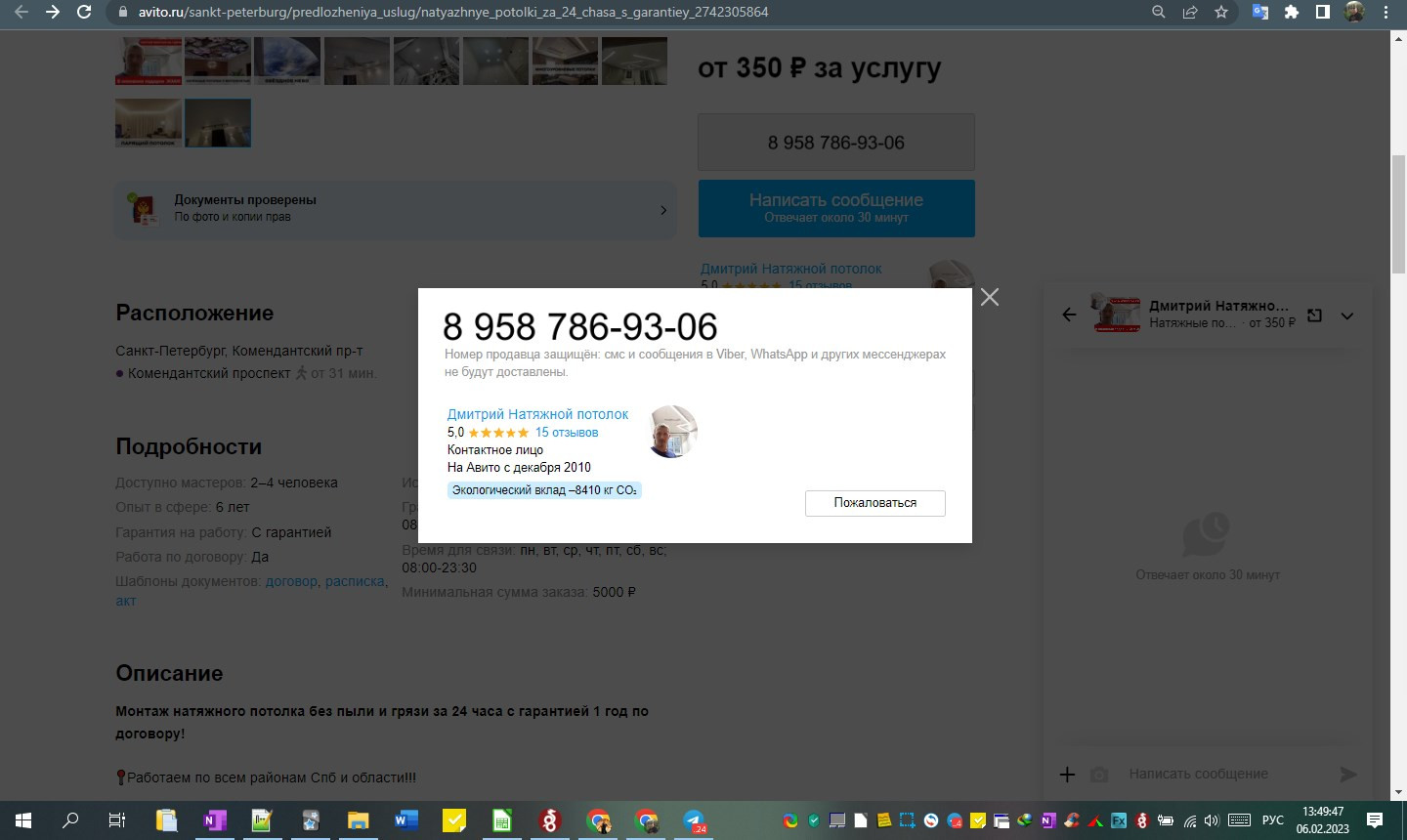Open Word from the taskbar
The width and height of the screenshot is (1407, 840).
405,820
